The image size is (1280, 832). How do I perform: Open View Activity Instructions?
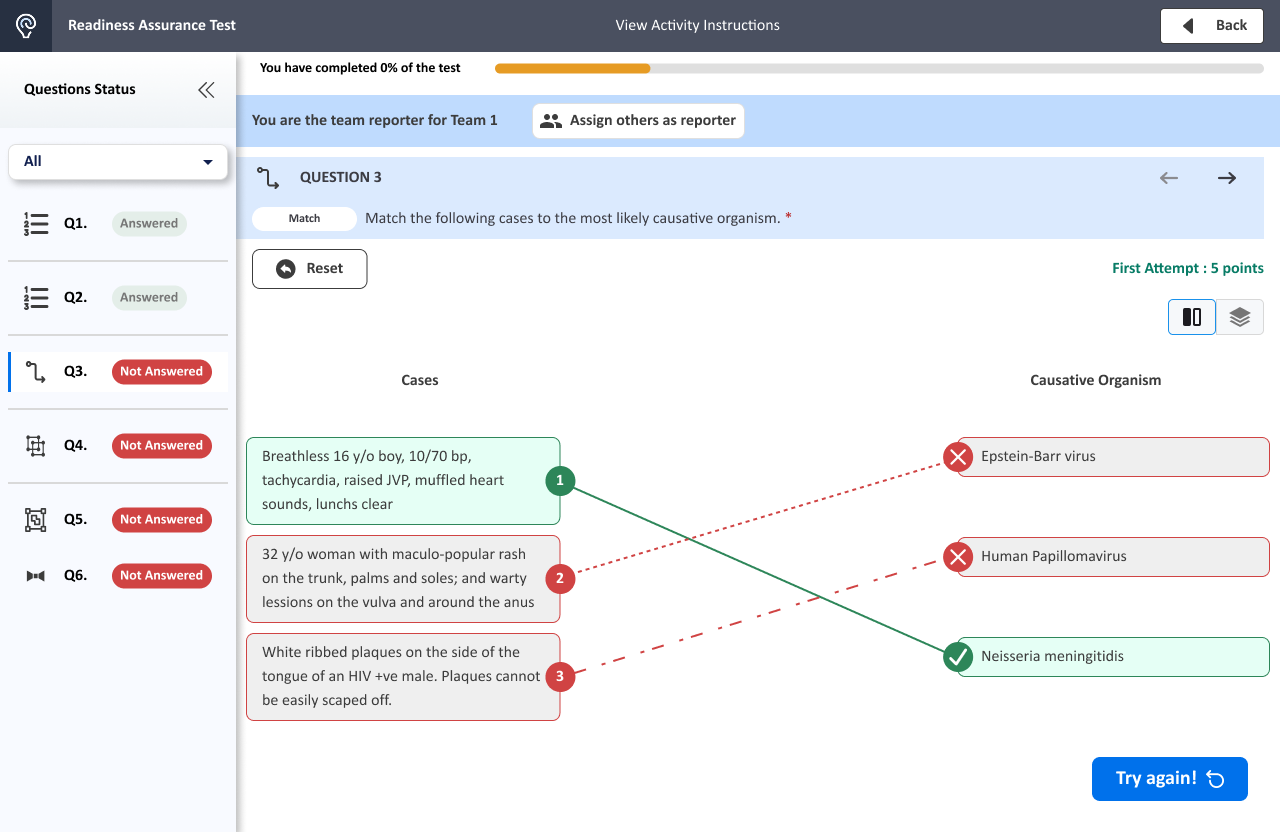coord(697,26)
